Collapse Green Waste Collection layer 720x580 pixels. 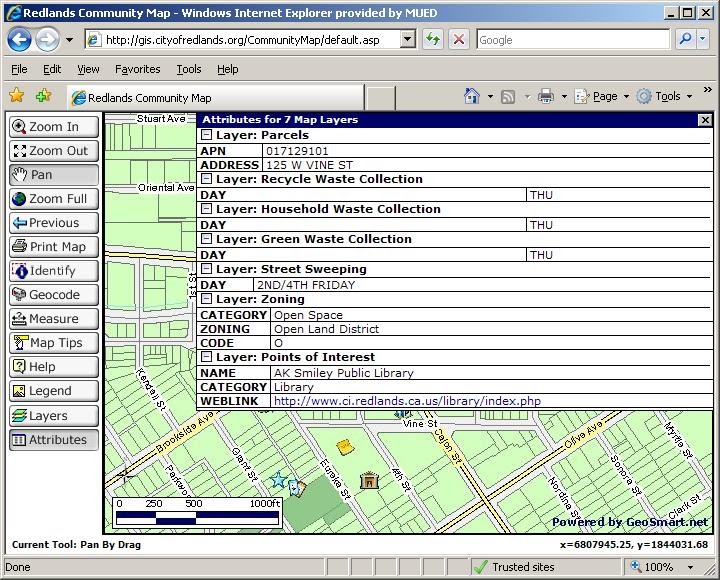[207, 239]
